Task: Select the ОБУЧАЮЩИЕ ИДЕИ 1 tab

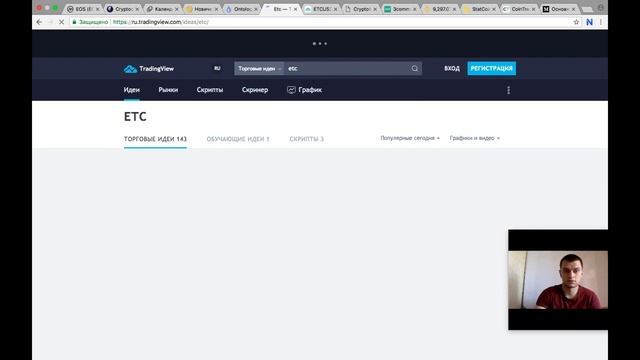Action: click(238, 139)
